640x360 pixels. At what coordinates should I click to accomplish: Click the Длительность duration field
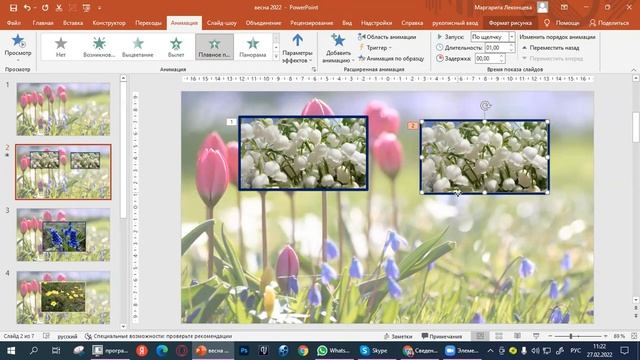tap(499, 47)
